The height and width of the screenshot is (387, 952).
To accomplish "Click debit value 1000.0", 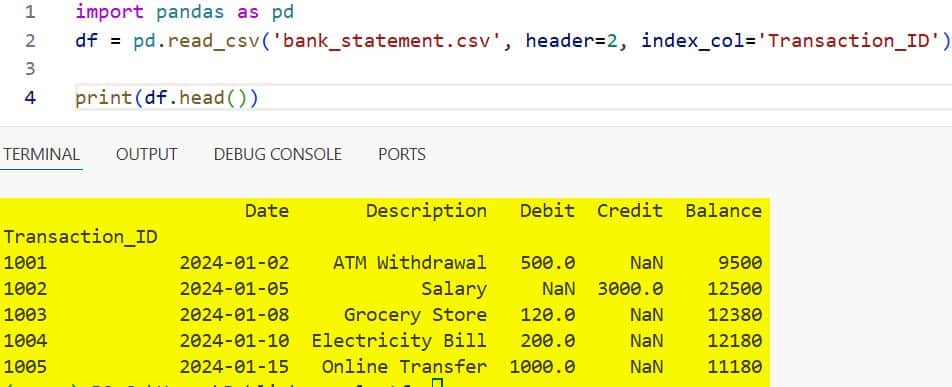I will pos(542,367).
